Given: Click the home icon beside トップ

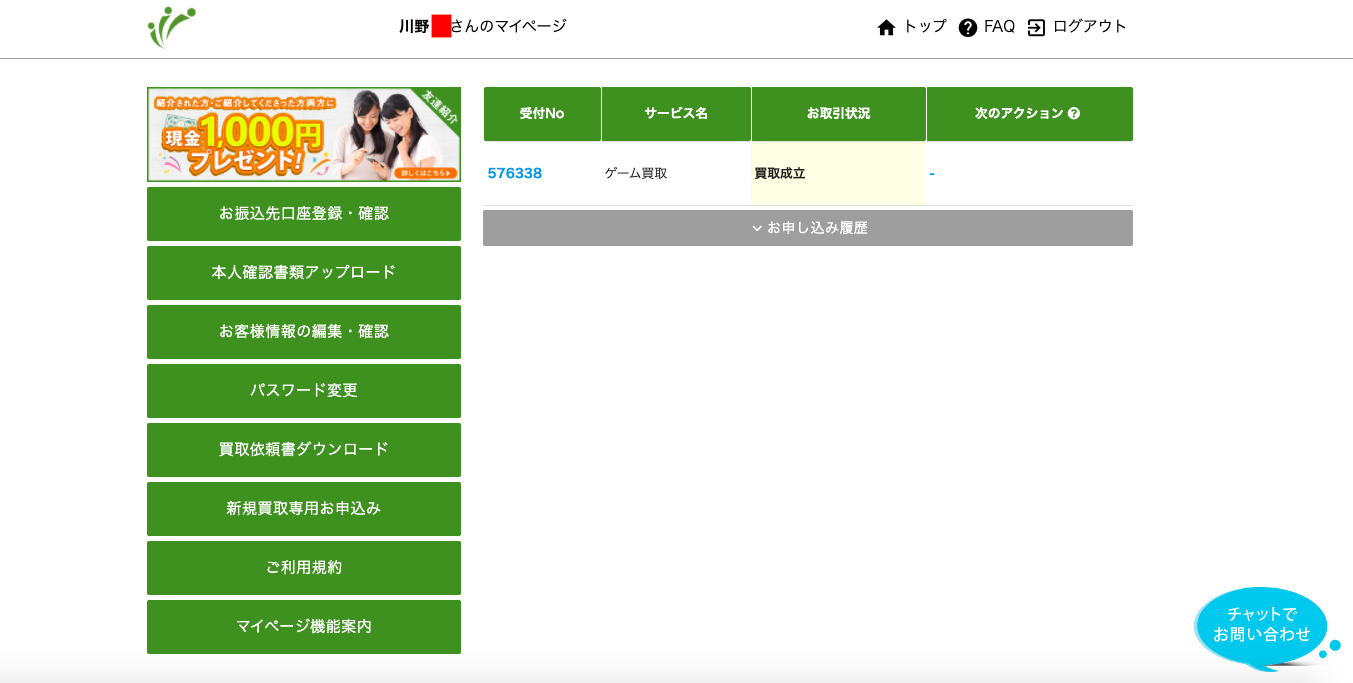Looking at the screenshot, I should [x=886, y=28].
